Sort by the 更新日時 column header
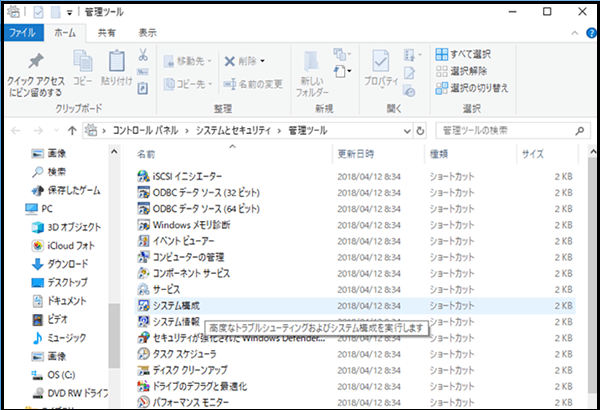 pyautogui.click(x=356, y=154)
